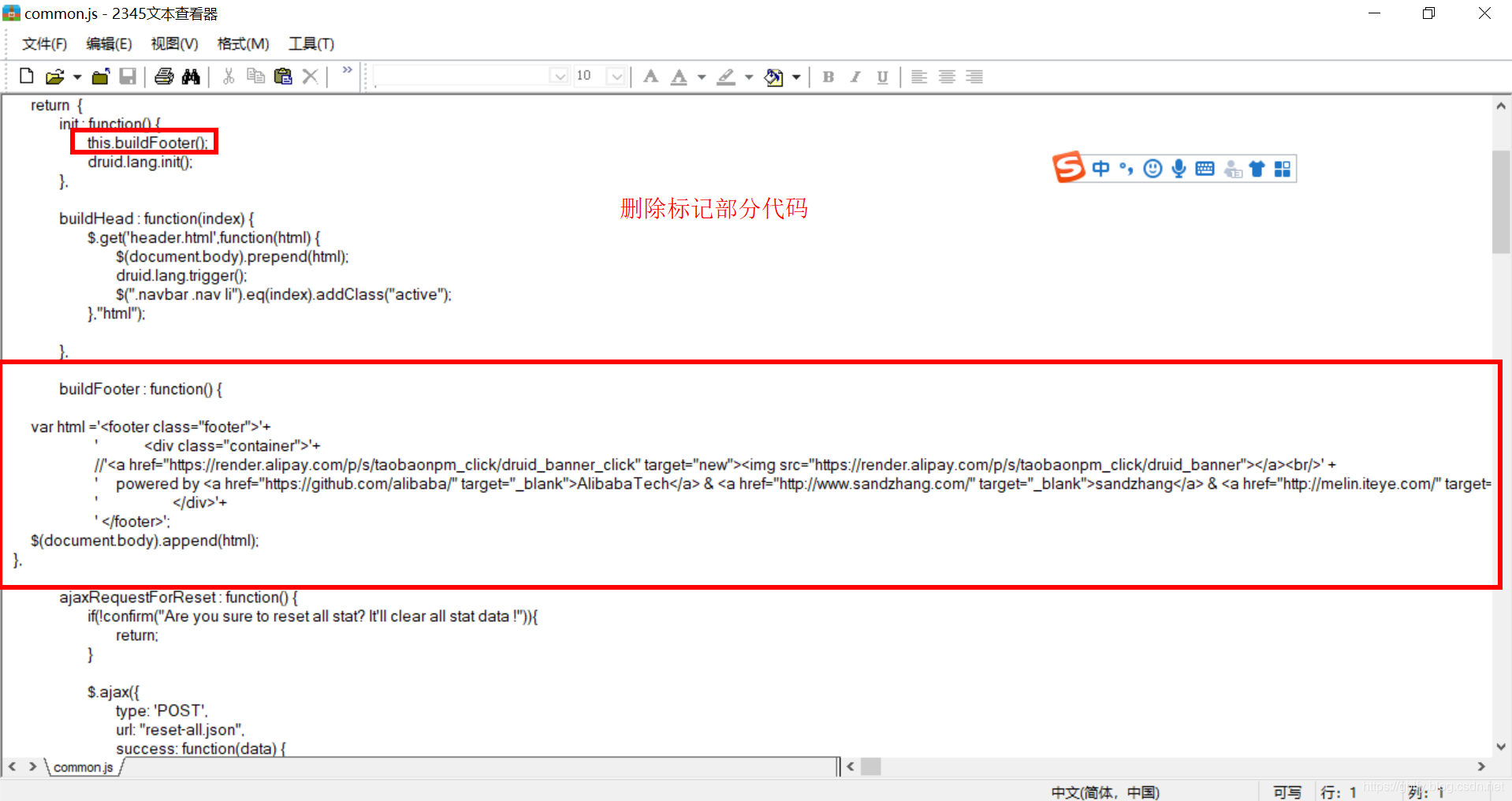Image resolution: width=1512 pixels, height=801 pixels.
Task: Expand the open-file recent list arrow
Action: (x=77, y=77)
